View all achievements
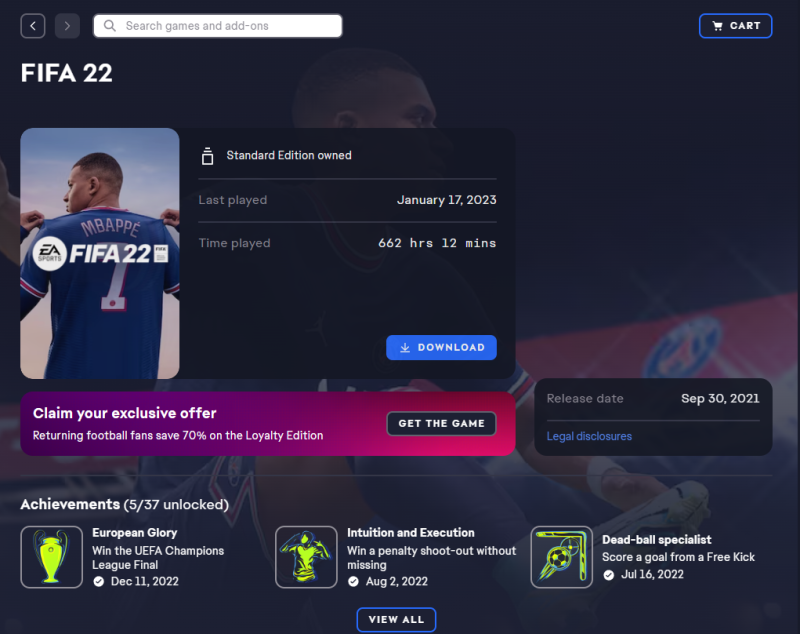The width and height of the screenshot is (800, 634). coord(396,620)
